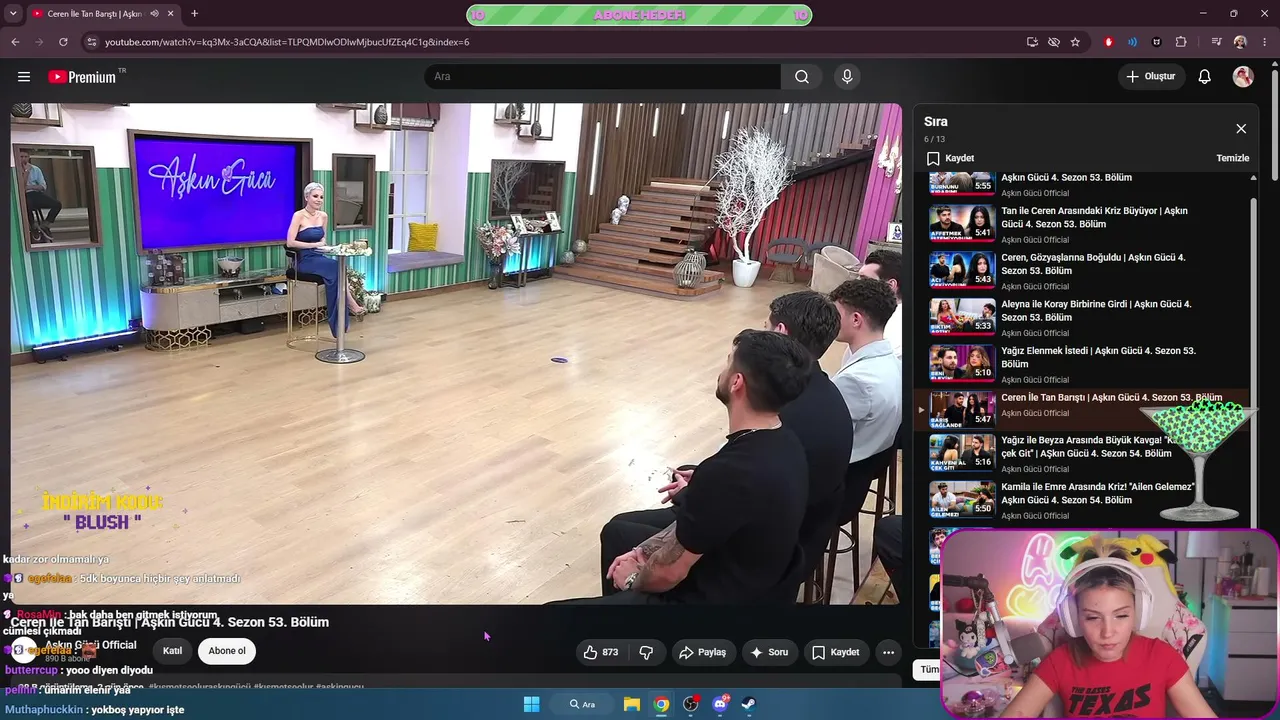This screenshot has width=1280, height=720.
Task: Click the video player to toggle playback
Action: pyautogui.click(x=456, y=354)
